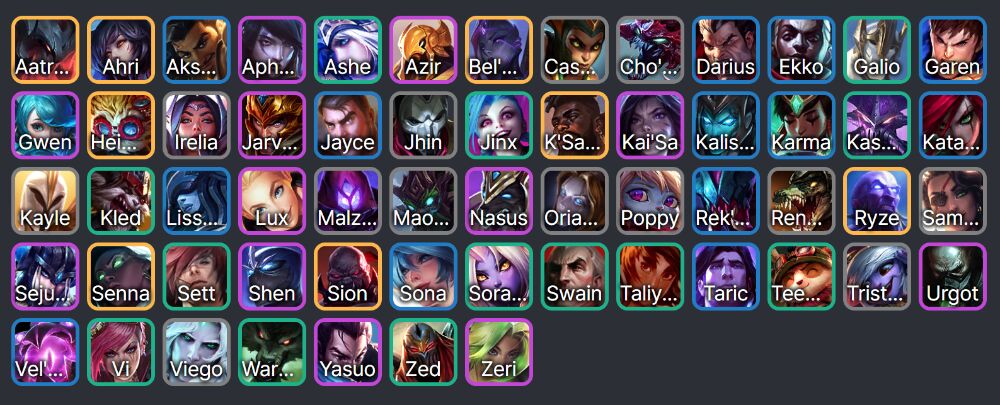
Task: Choose the Garen champion portrait
Action: (x=952, y=50)
